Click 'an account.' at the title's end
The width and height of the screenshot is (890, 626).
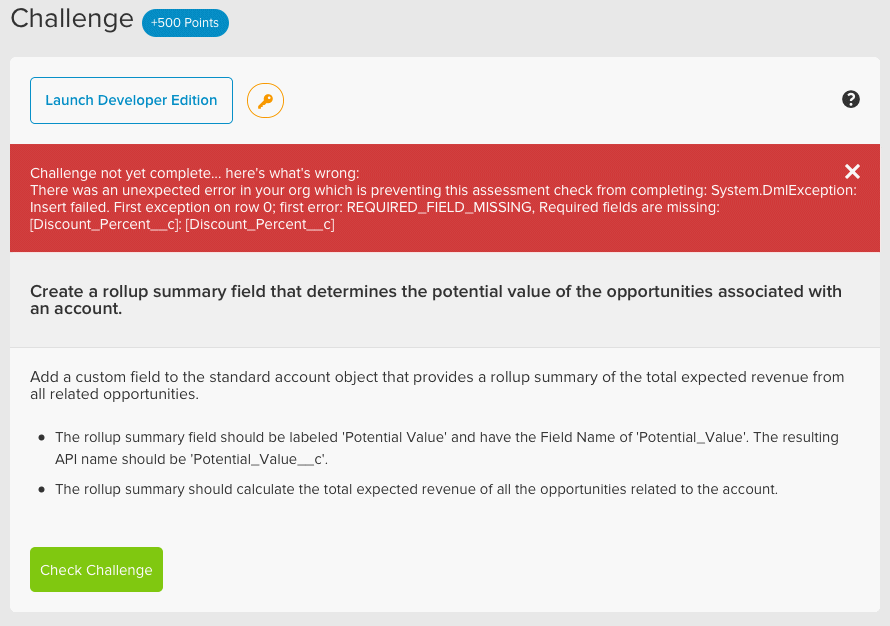[76, 309]
